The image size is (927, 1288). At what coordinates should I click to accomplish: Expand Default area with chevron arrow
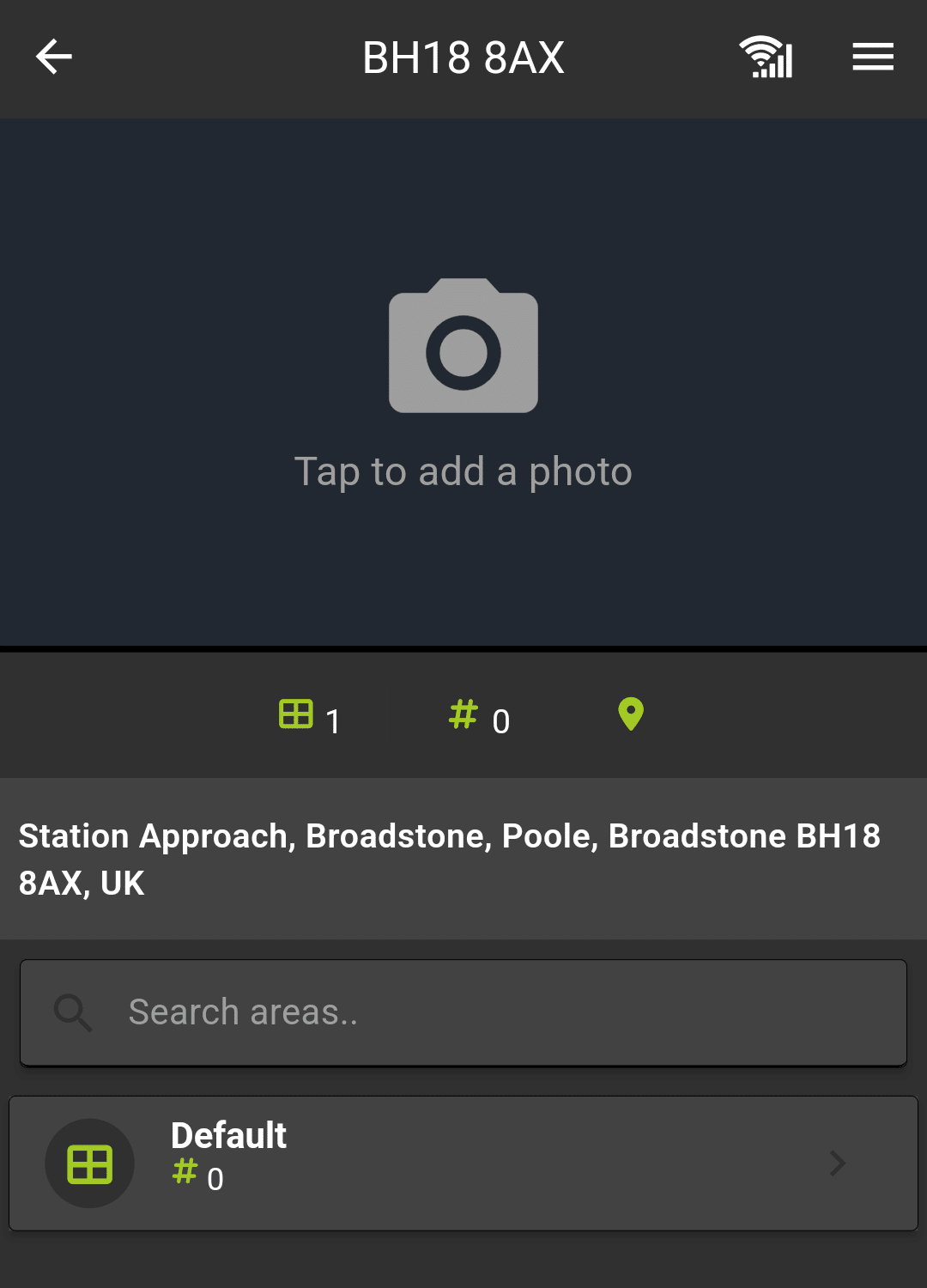click(x=838, y=1163)
